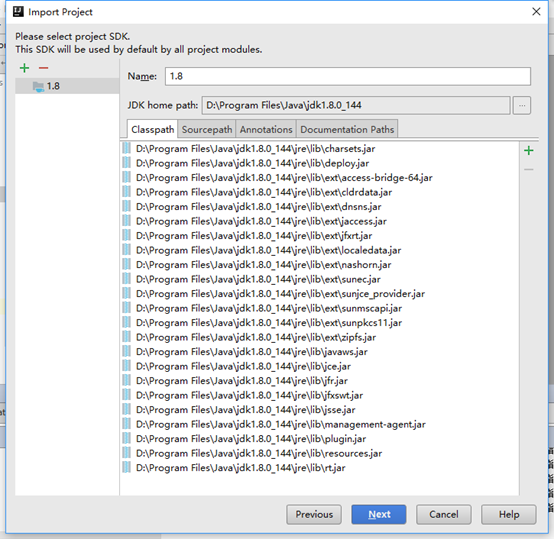Screen dimensions: 554x539
Task: Click the green plus to add classpath entry
Action: point(529,151)
